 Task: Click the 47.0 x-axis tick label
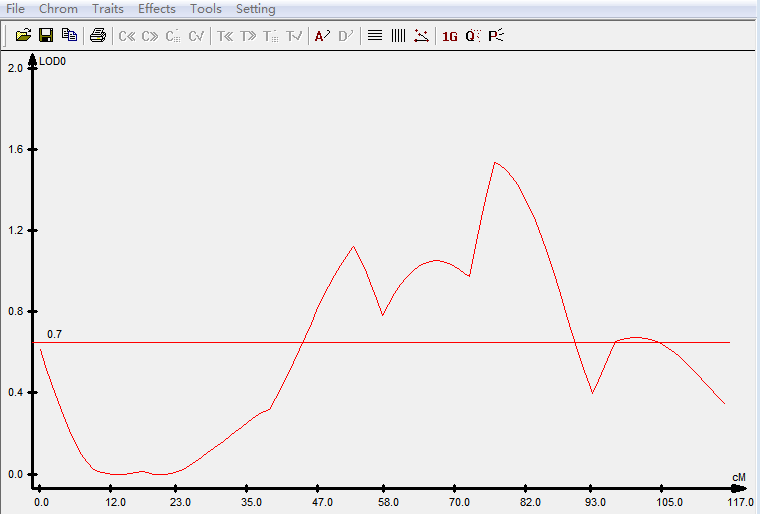click(322, 502)
